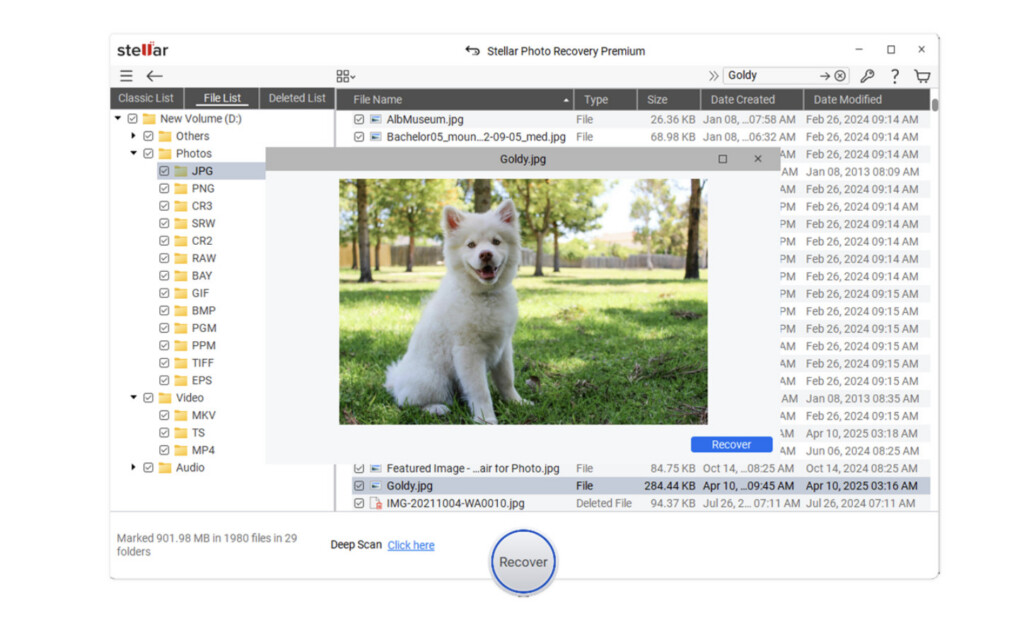Select the EPS folder icon
1024x627 pixels.
coord(181,380)
